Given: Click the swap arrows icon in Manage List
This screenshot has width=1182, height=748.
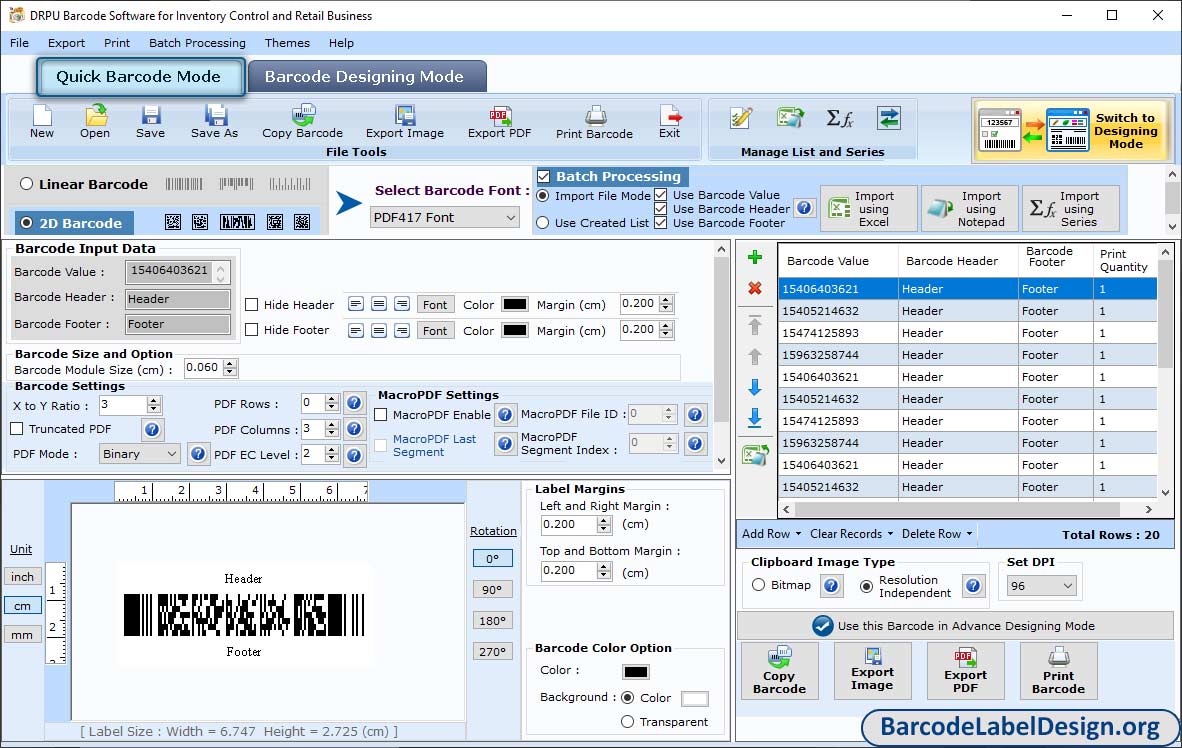Looking at the screenshot, I should tap(889, 118).
